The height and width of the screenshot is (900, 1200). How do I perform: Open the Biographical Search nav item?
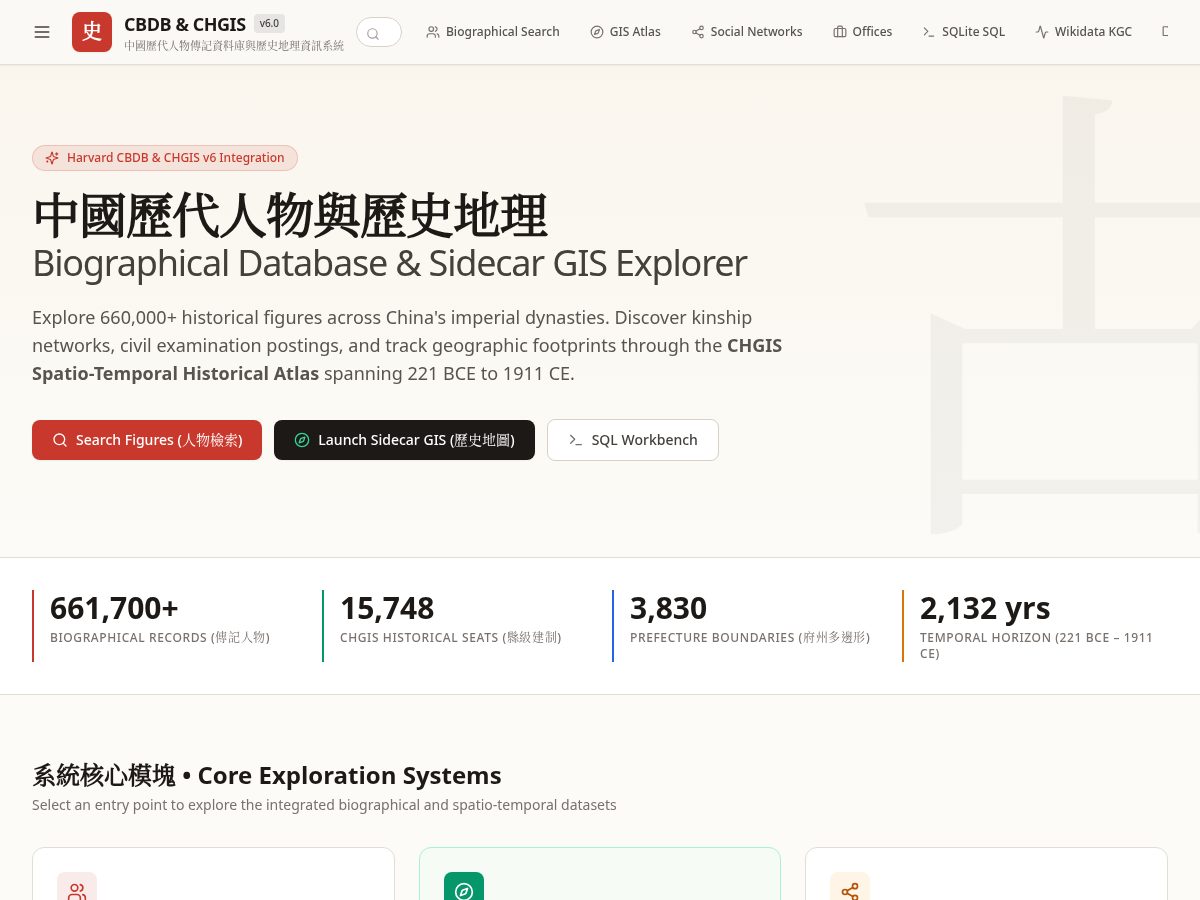(493, 32)
